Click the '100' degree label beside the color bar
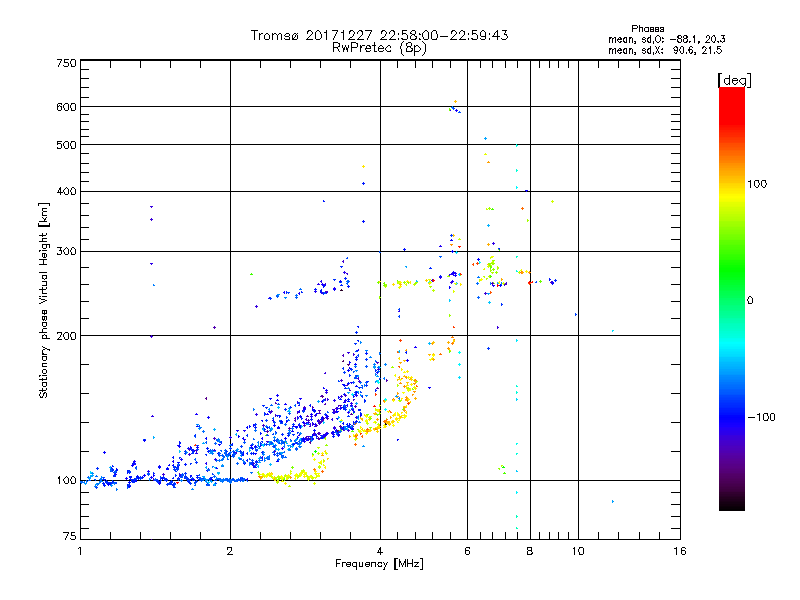 pos(757,184)
